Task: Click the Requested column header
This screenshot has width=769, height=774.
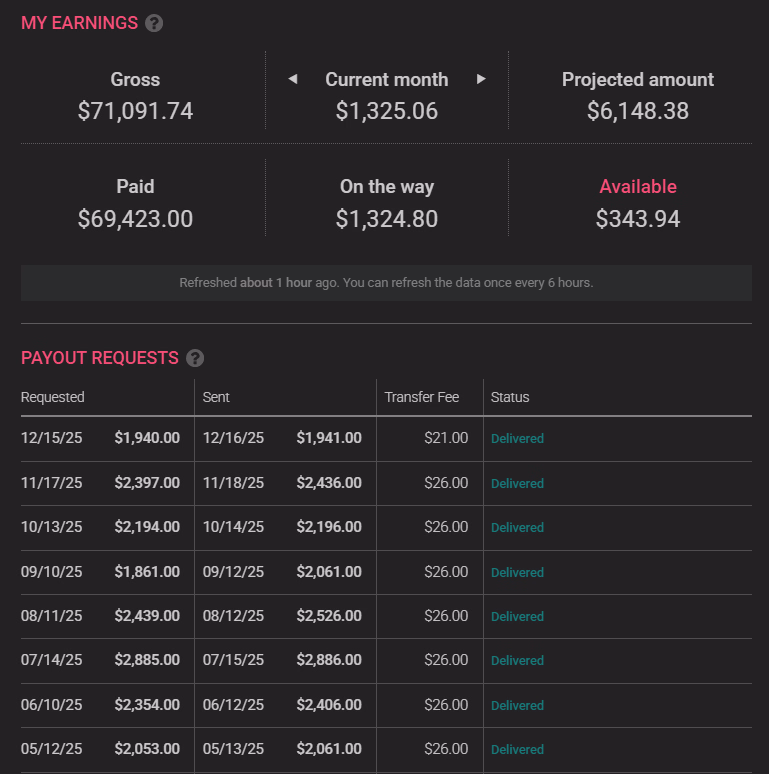Action: tap(53, 397)
